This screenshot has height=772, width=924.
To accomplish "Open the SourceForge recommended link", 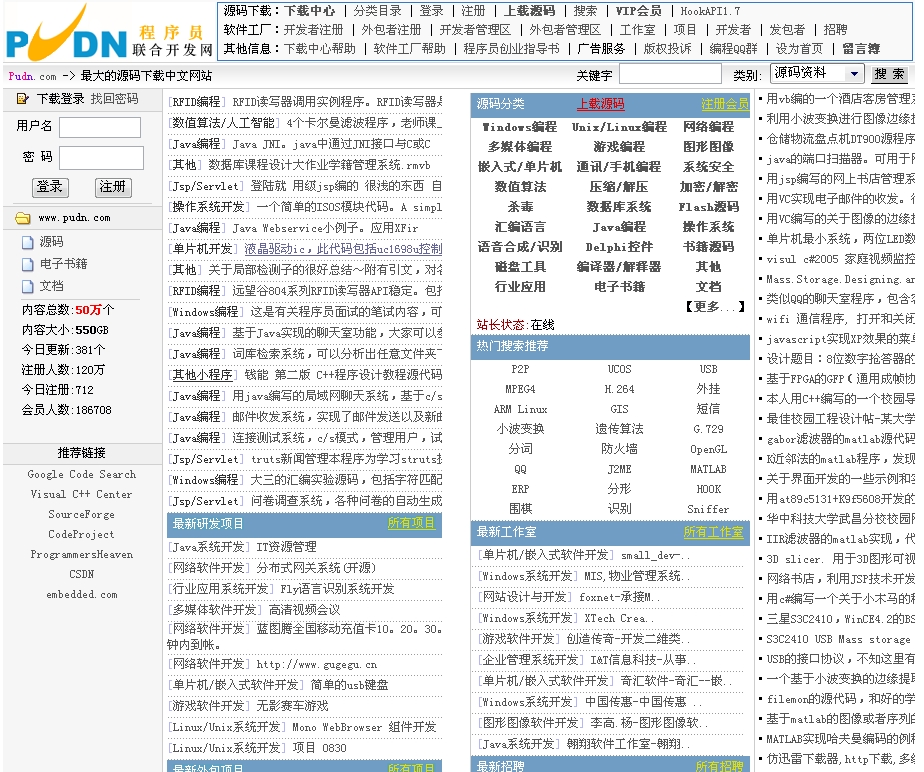I will 82,514.
